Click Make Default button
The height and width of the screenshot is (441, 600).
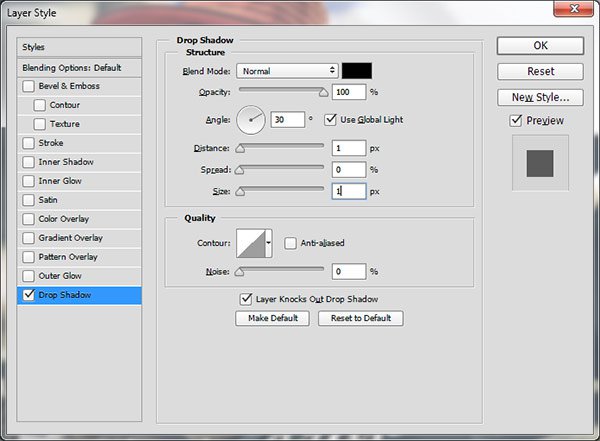point(272,319)
